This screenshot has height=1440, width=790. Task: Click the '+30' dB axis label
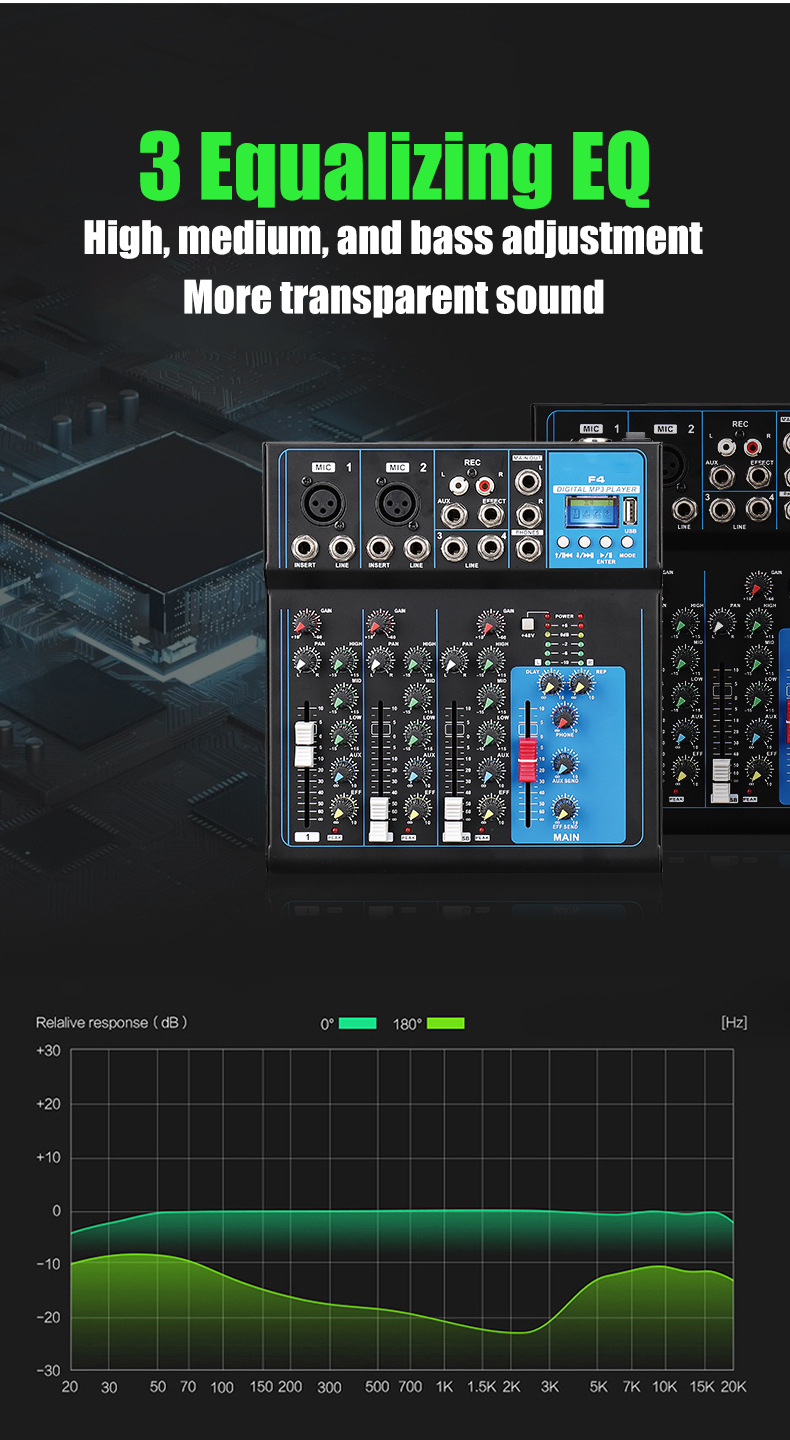pyautogui.click(x=48, y=1050)
